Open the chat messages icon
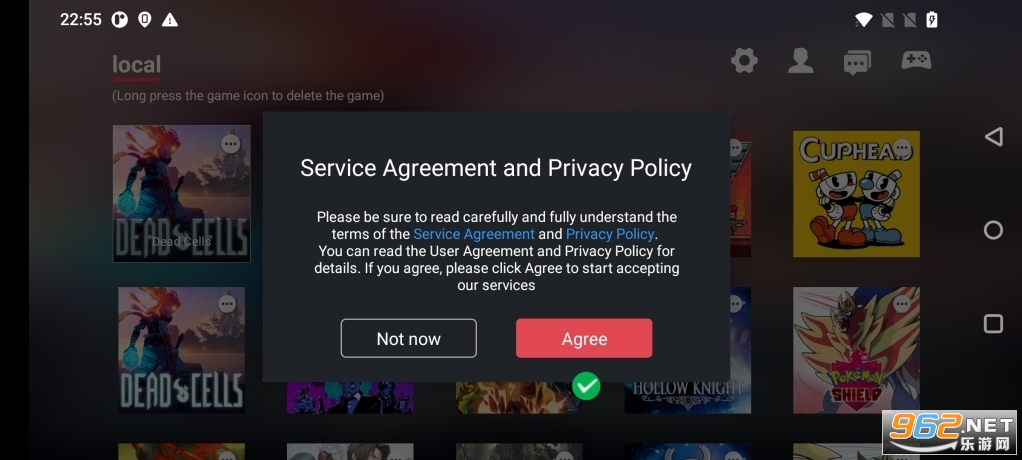This screenshot has height=460, width=1022. pyautogui.click(x=856, y=63)
